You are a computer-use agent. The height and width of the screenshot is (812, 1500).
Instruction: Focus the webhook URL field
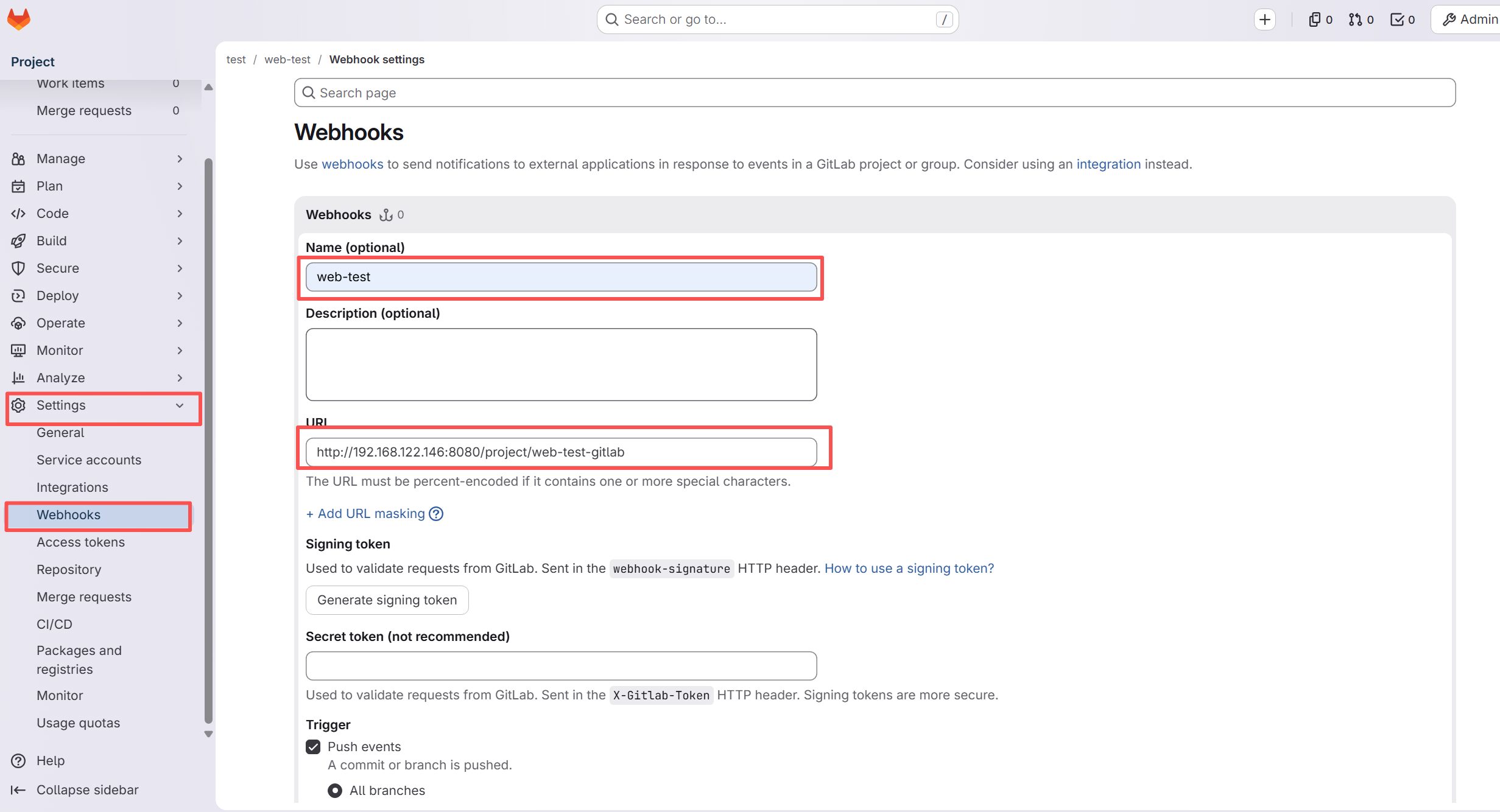pyautogui.click(x=562, y=452)
